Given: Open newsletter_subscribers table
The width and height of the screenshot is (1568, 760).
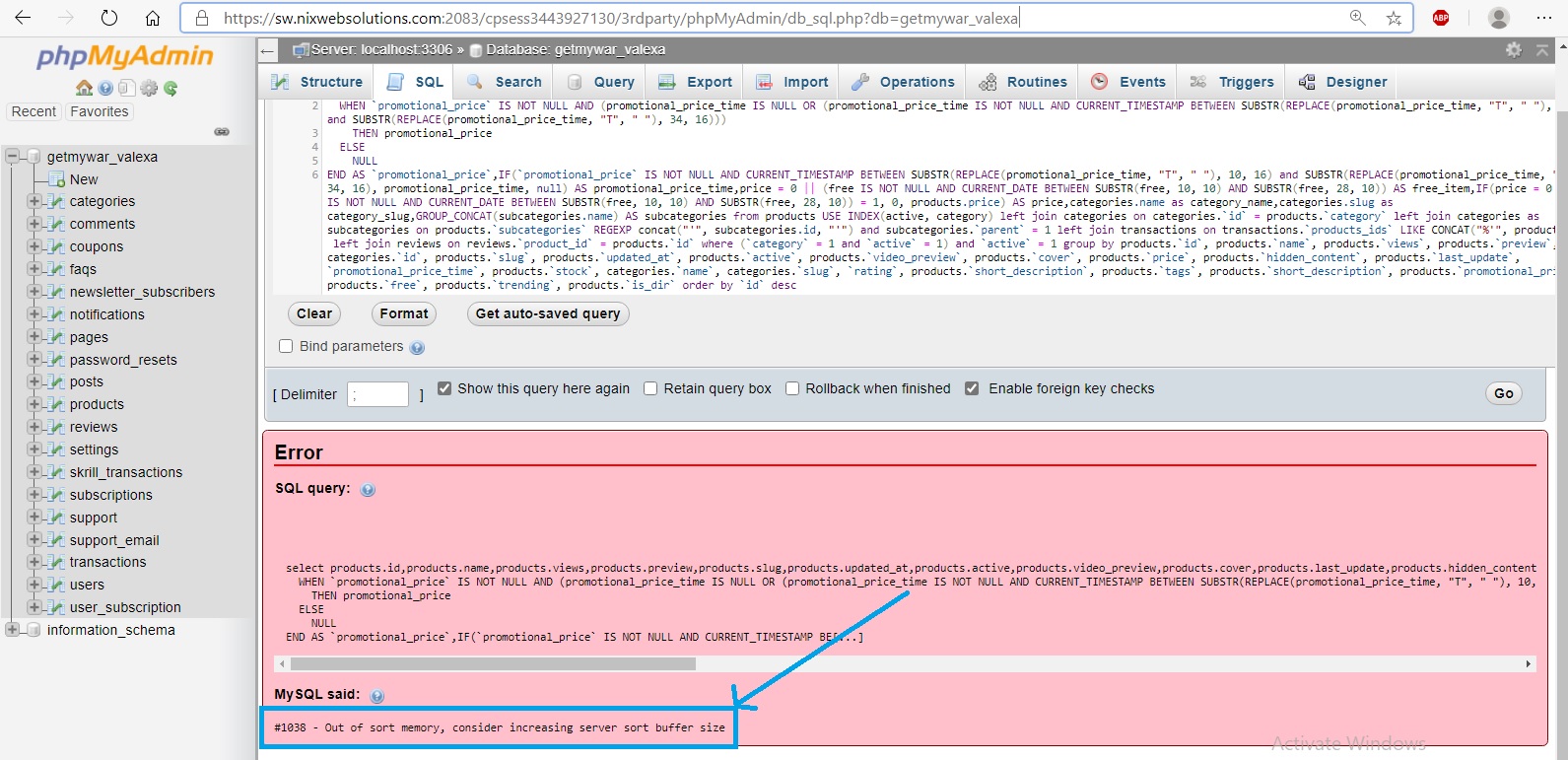Looking at the screenshot, I should [x=142, y=292].
